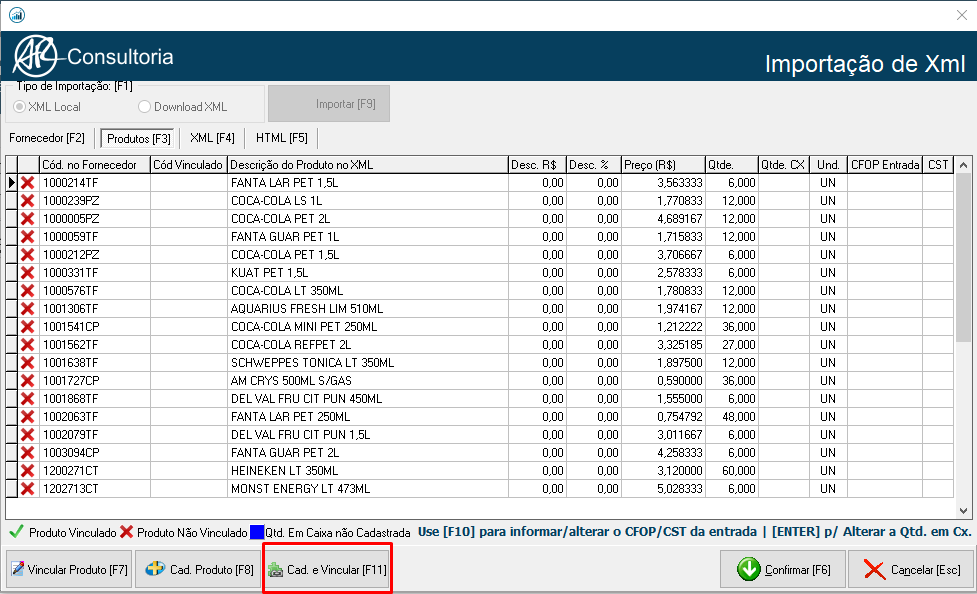
Task: Click the blue Qtd. Em Caixa legend square
Action: [x=257, y=532]
